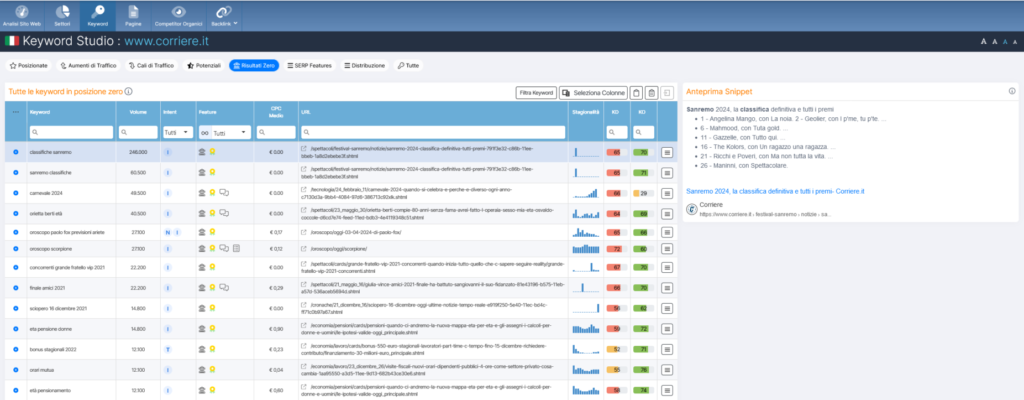Open external link icon for carnevale 2024 URL
This screenshot has width=1024, height=400.
coord(304,189)
